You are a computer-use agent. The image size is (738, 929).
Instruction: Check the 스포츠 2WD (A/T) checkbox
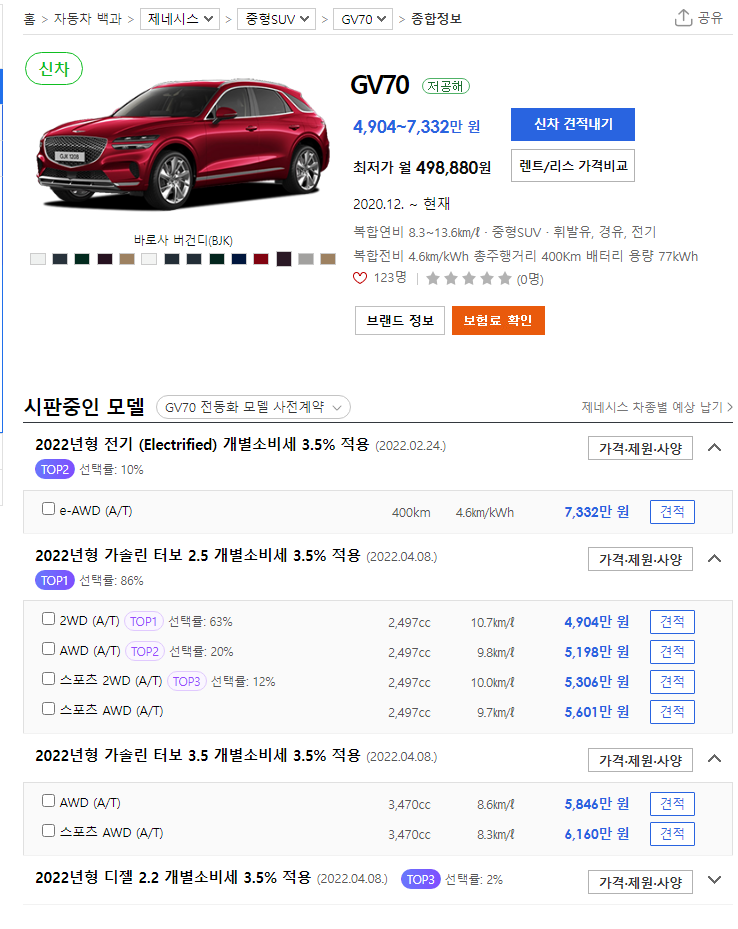49,679
